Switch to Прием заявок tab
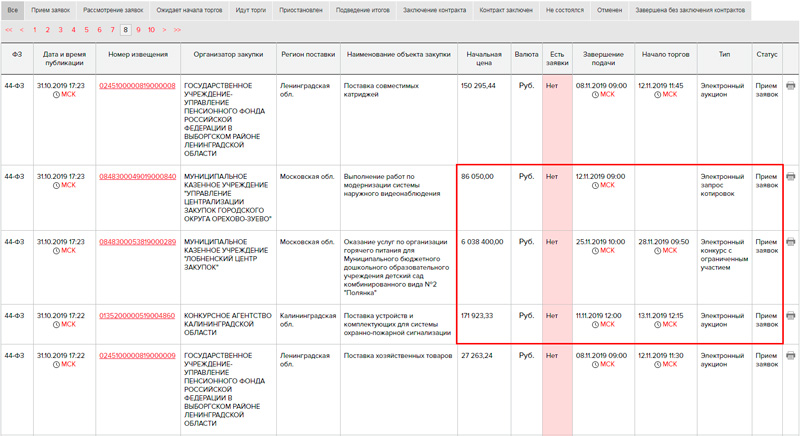Screen dimensions: 800x436 click(51, 10)
